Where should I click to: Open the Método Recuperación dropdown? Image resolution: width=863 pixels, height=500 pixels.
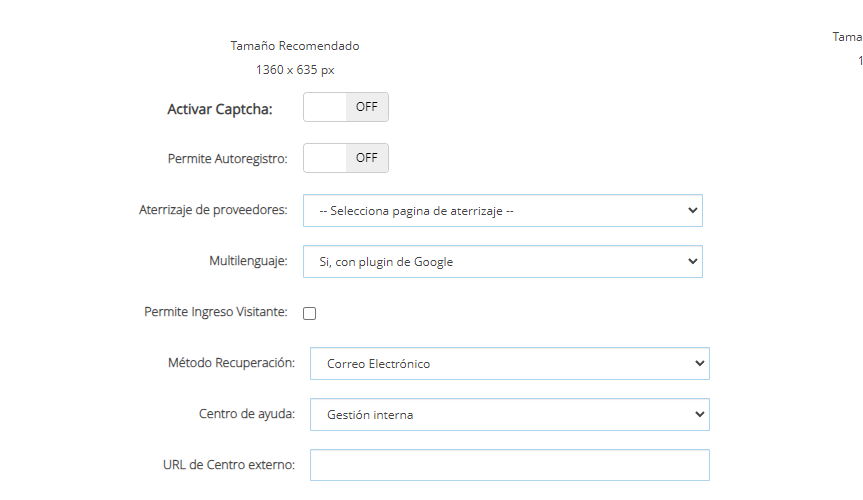pos(509,364)
